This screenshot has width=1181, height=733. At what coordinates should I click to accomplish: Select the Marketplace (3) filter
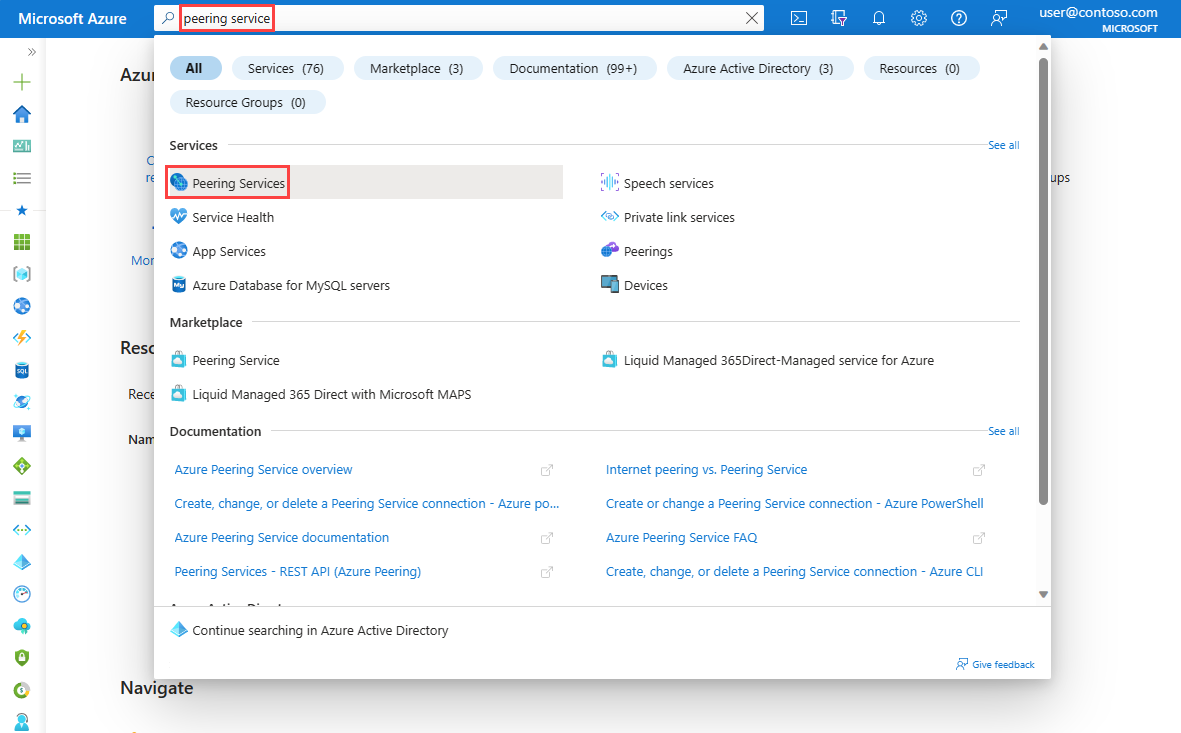coord(417,69)
